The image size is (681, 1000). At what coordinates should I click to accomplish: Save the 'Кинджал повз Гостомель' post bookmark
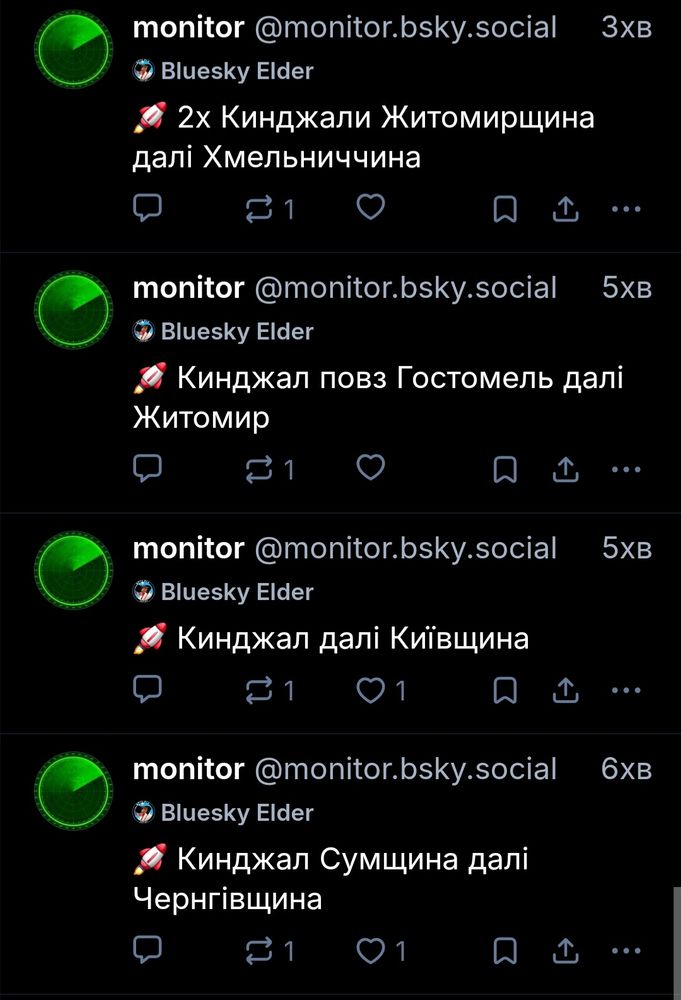(505, 469)
